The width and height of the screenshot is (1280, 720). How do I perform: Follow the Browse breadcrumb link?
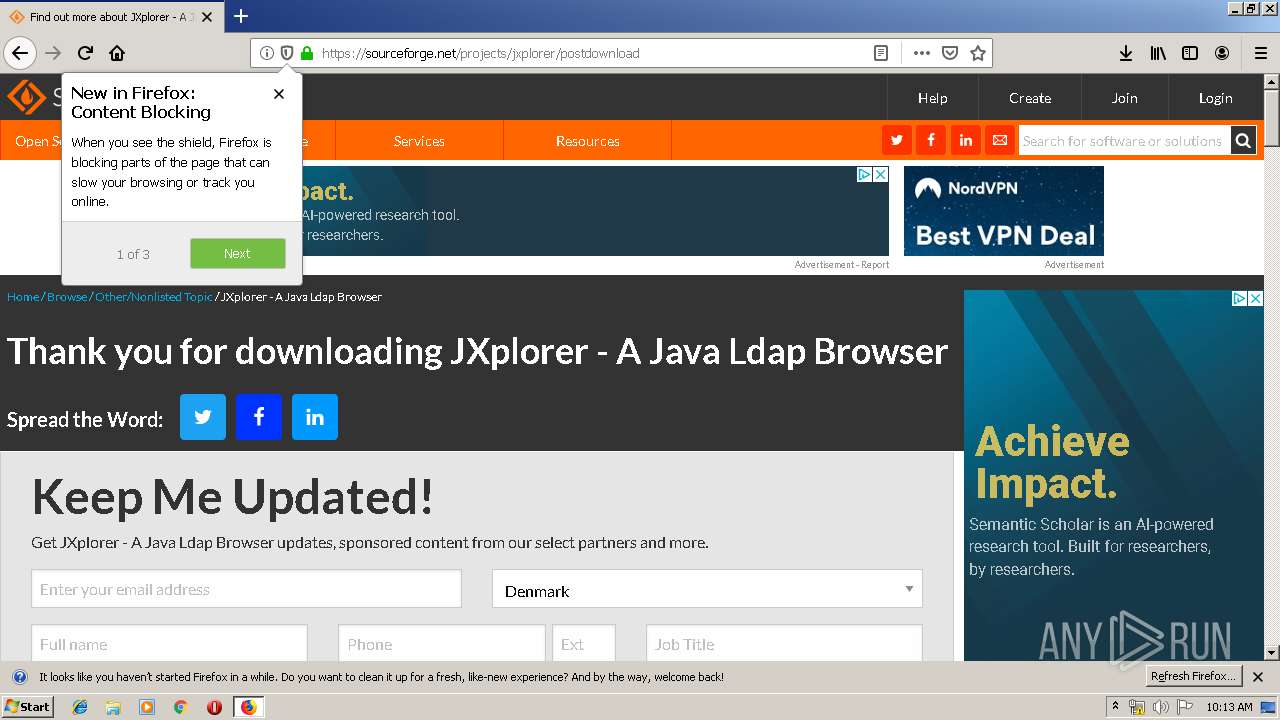click(x=67, y=297)
